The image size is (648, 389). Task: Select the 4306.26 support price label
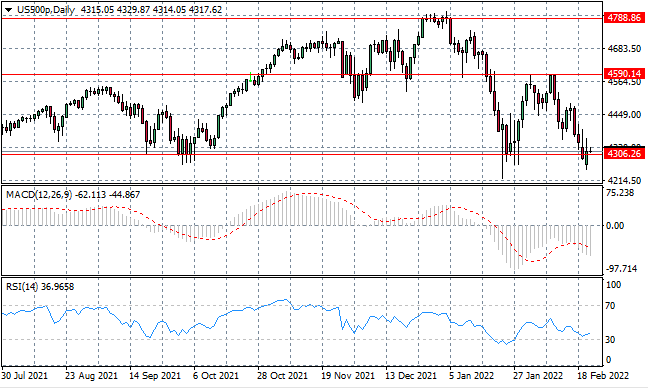coord(624,154)
